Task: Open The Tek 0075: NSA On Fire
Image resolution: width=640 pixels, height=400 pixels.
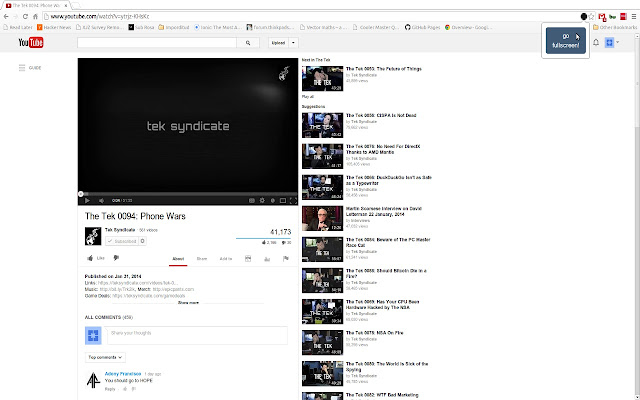Action: coord(374,333)
